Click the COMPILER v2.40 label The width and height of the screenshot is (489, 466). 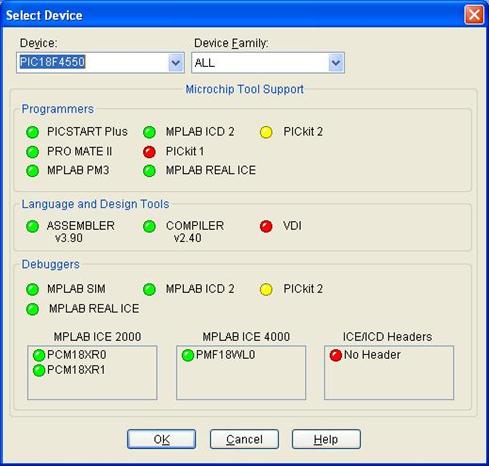[195, 232]
